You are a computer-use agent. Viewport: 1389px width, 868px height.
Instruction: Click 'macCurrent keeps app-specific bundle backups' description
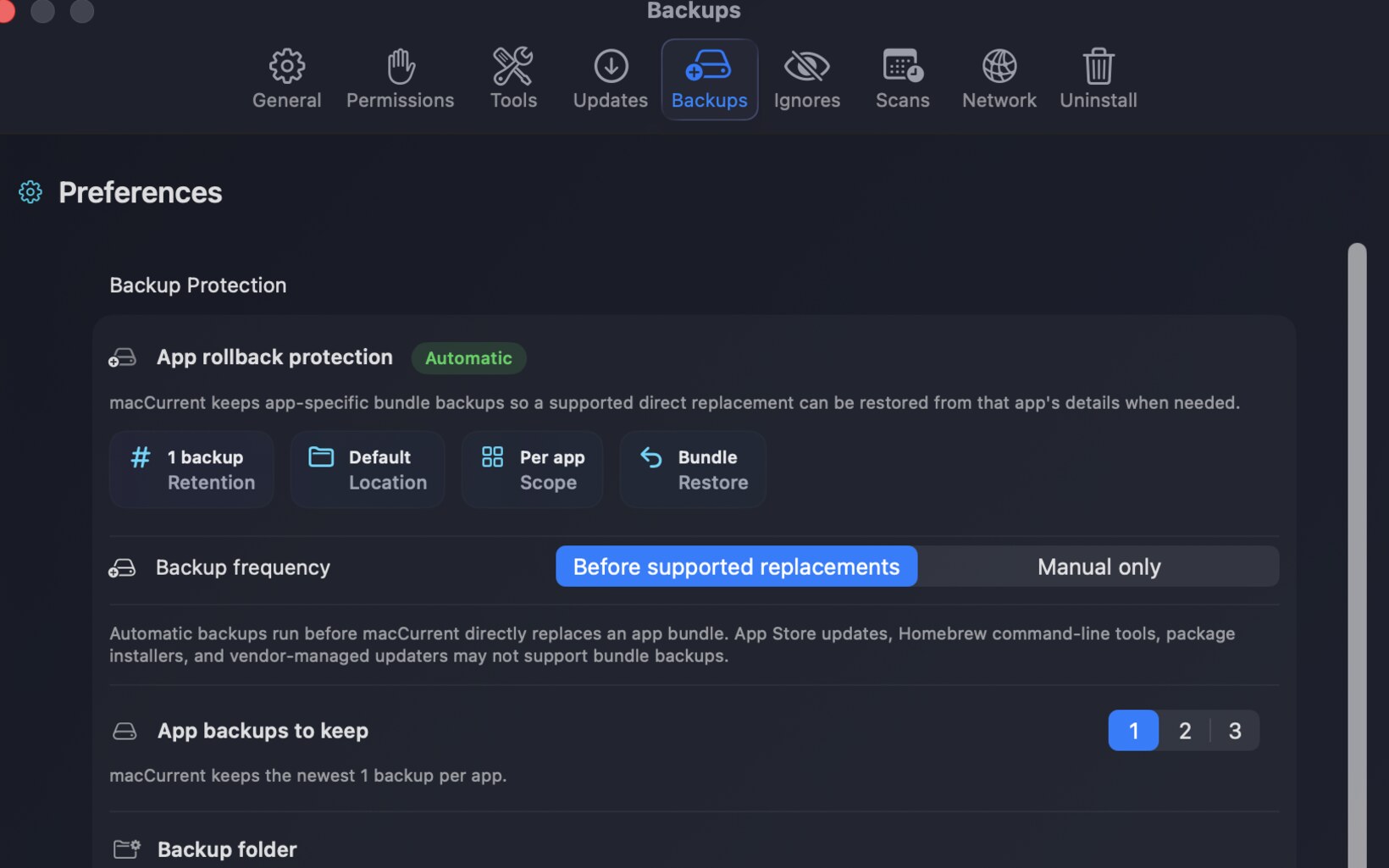[674, 402]
